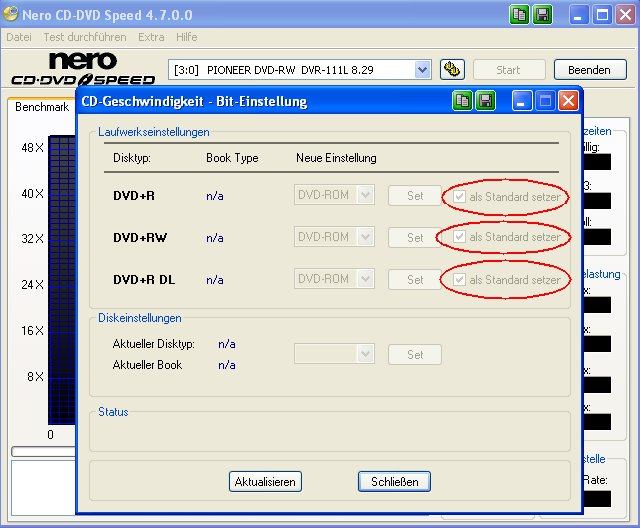Viewport: 640px width, 528px height.
Task: Click the 'Aktueller Disktyp:' label
Action: pyautogui.click(x=153, y=344)
